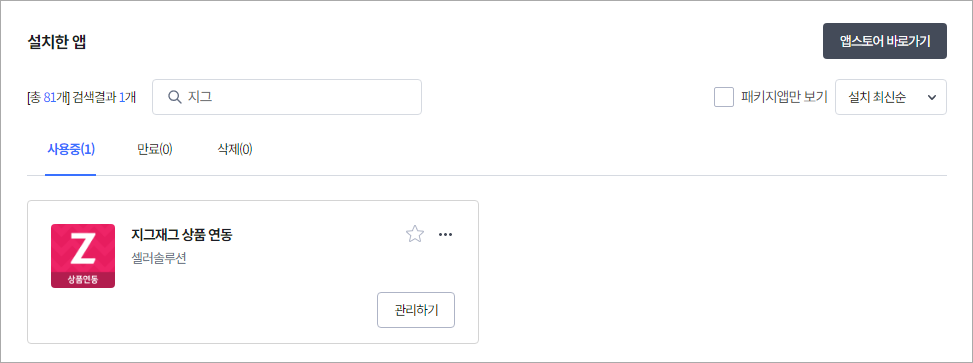
Task: Click the magnifier search icon
Action: (175, 97)
